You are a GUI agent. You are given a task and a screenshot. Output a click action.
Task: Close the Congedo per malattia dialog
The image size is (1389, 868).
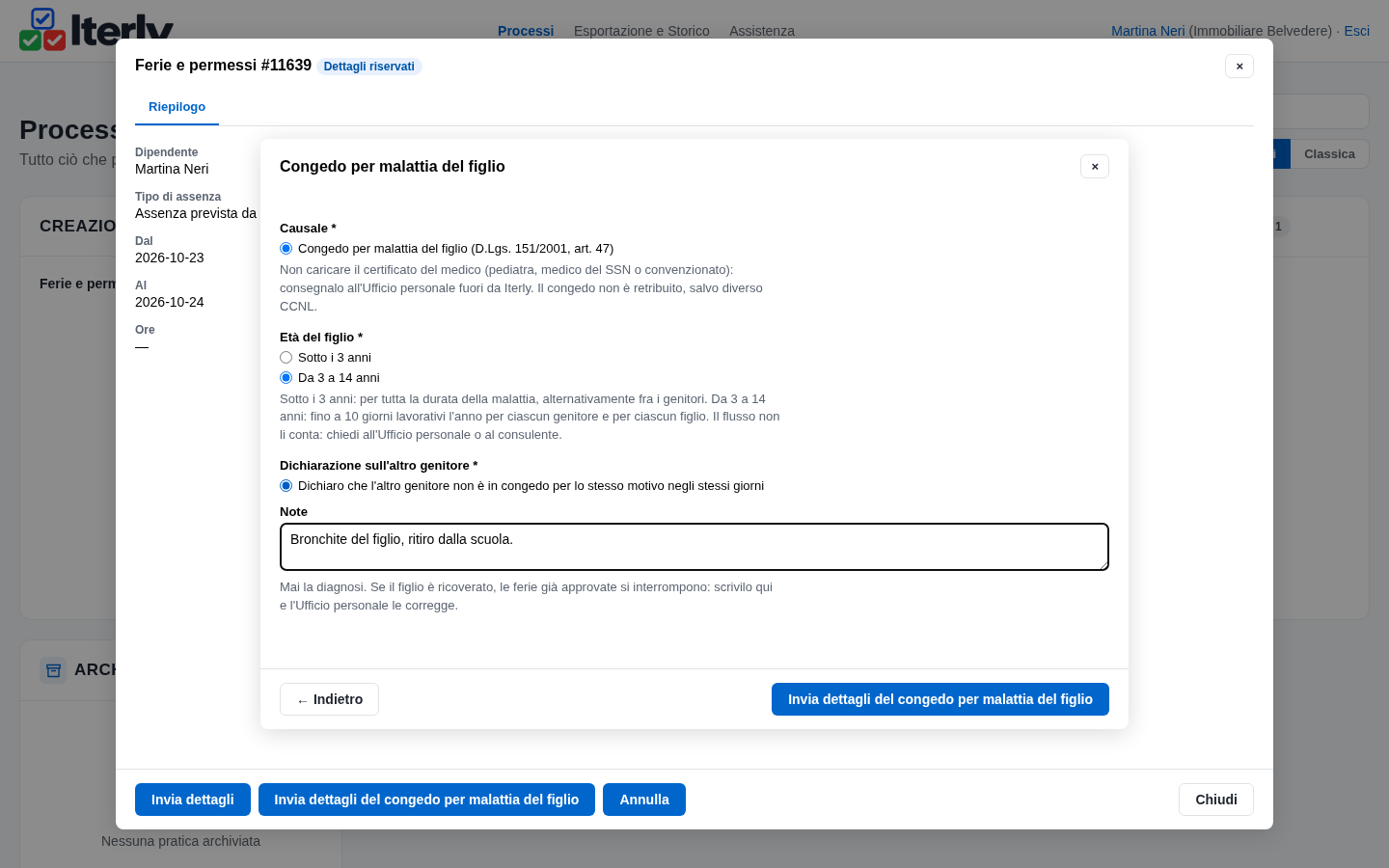(1095, 167)
